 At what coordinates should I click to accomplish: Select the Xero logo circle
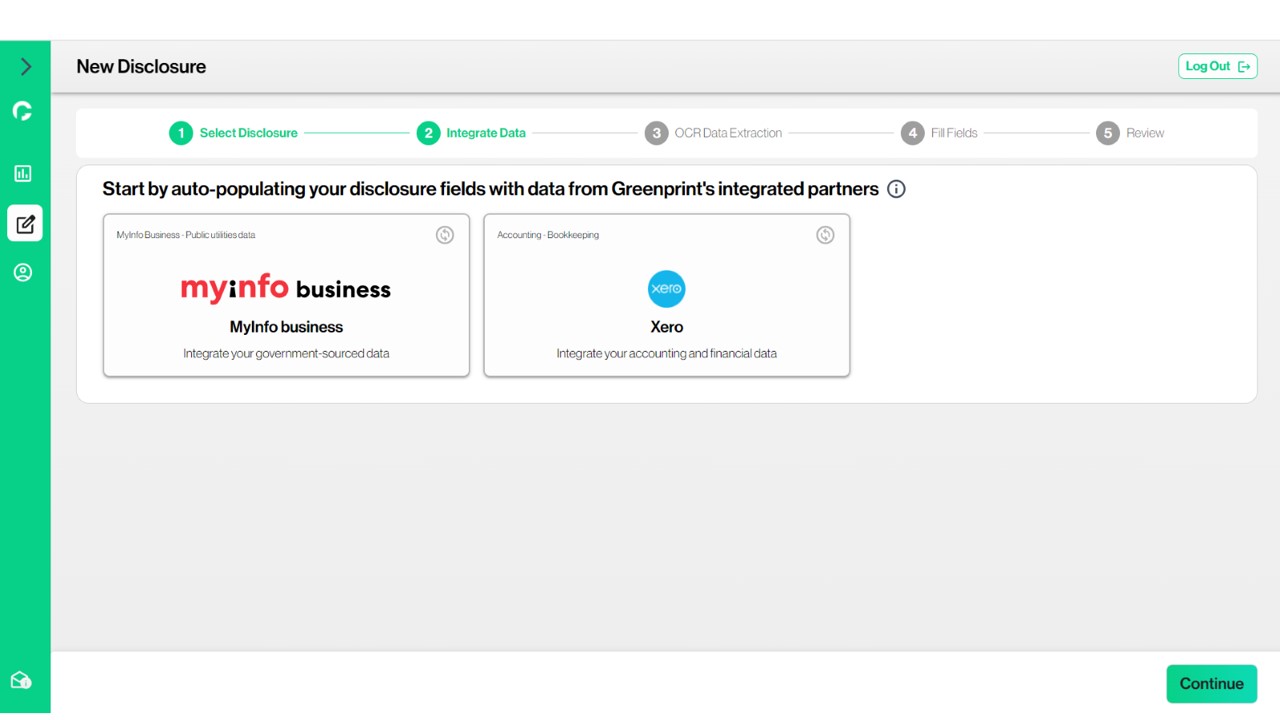(666, 289)
